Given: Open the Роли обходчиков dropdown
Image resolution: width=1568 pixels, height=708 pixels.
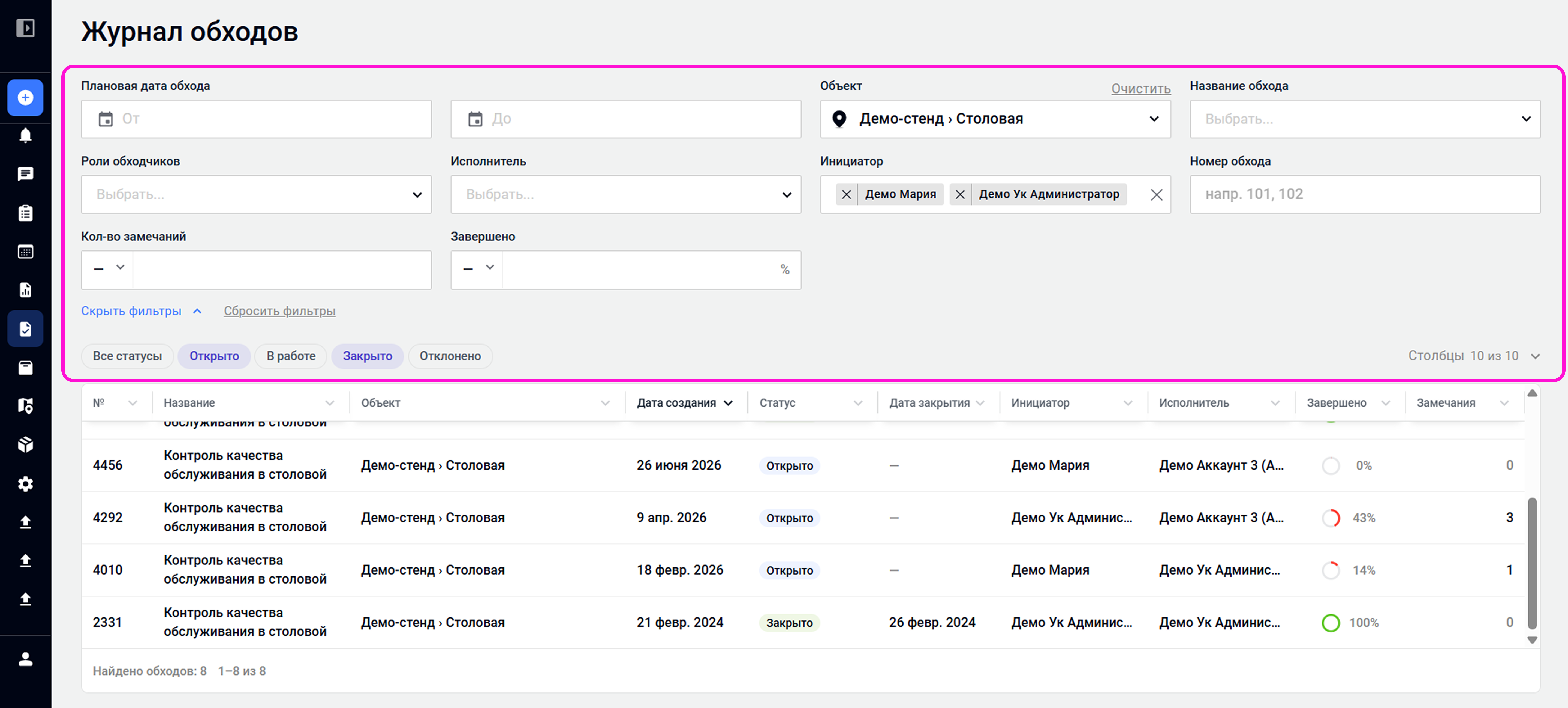Looking at the screenshot, I should tap(256, 194).
